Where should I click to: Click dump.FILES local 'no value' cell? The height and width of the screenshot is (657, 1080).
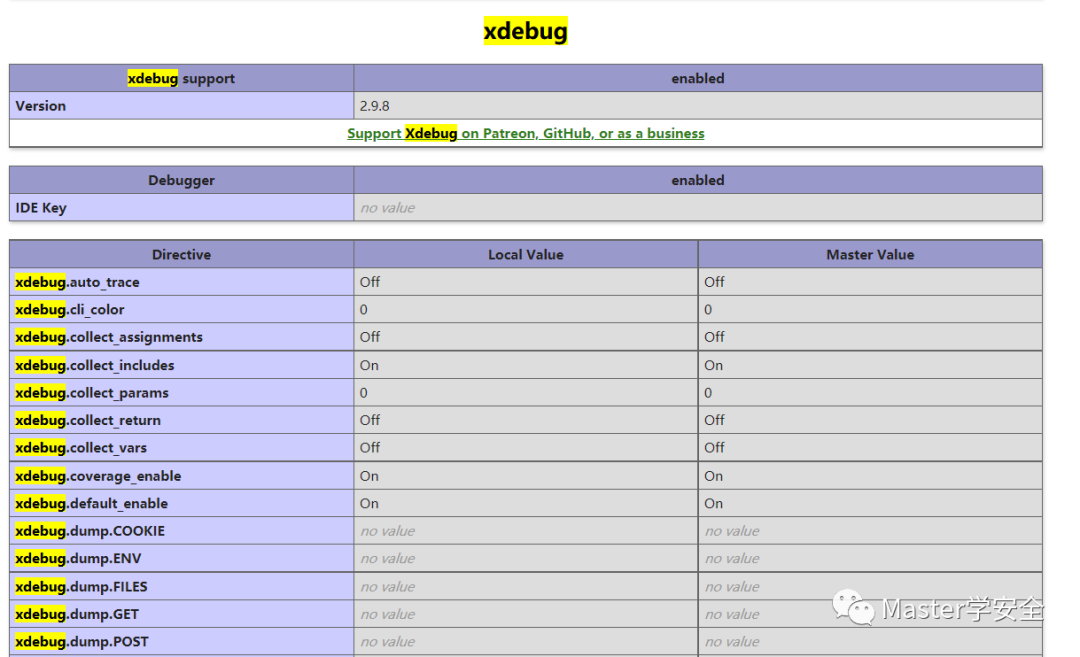(526, 587)
